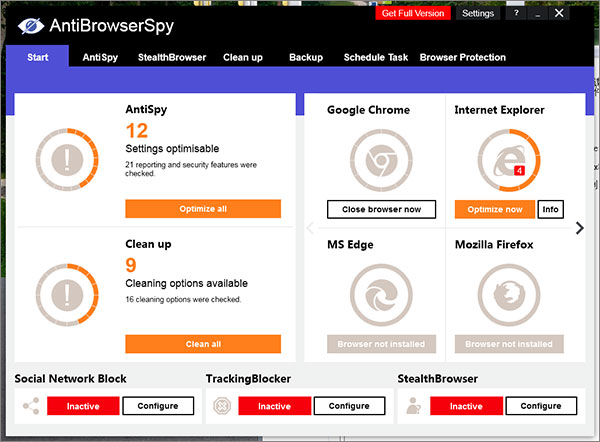Click Close browser now for Chrome
Screen dimensions: 600x442
pos(382,209)
